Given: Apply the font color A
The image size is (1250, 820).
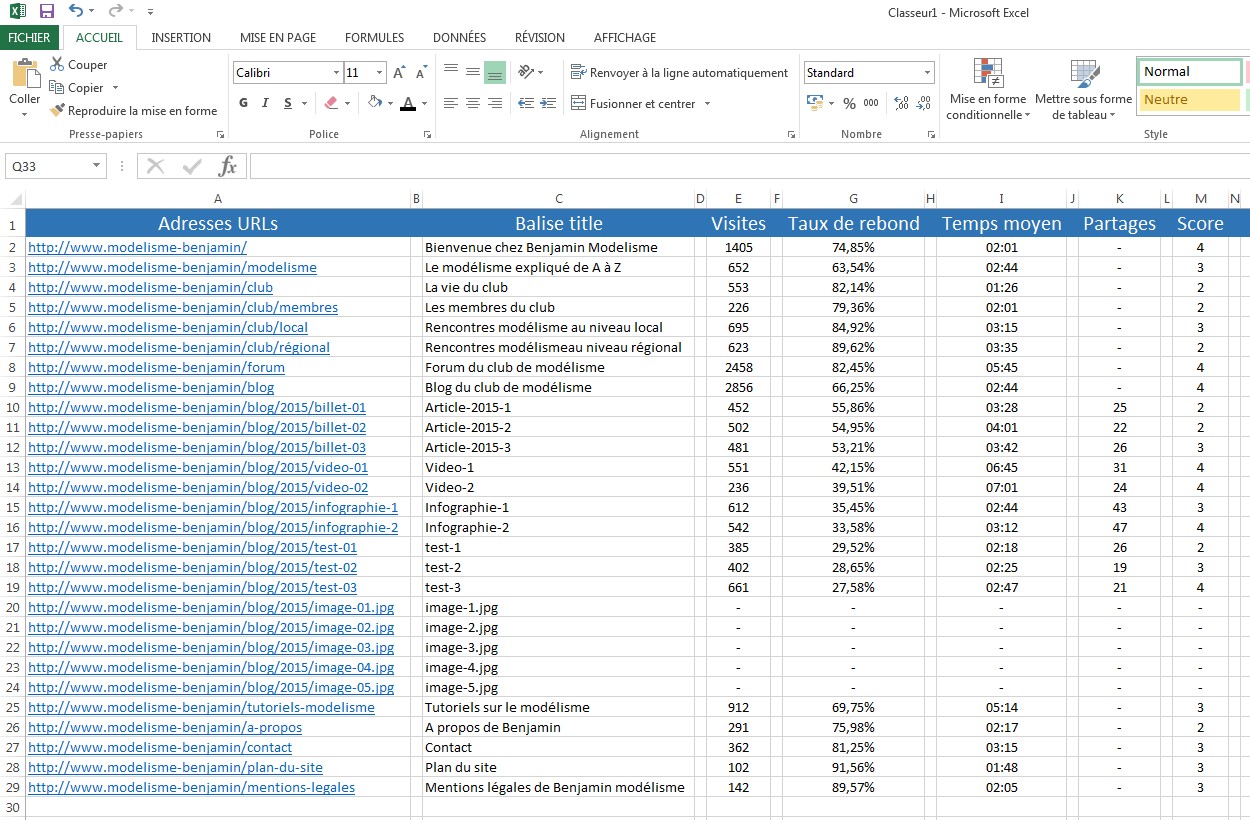Looking at the screenshot, I should coord(407,103).
